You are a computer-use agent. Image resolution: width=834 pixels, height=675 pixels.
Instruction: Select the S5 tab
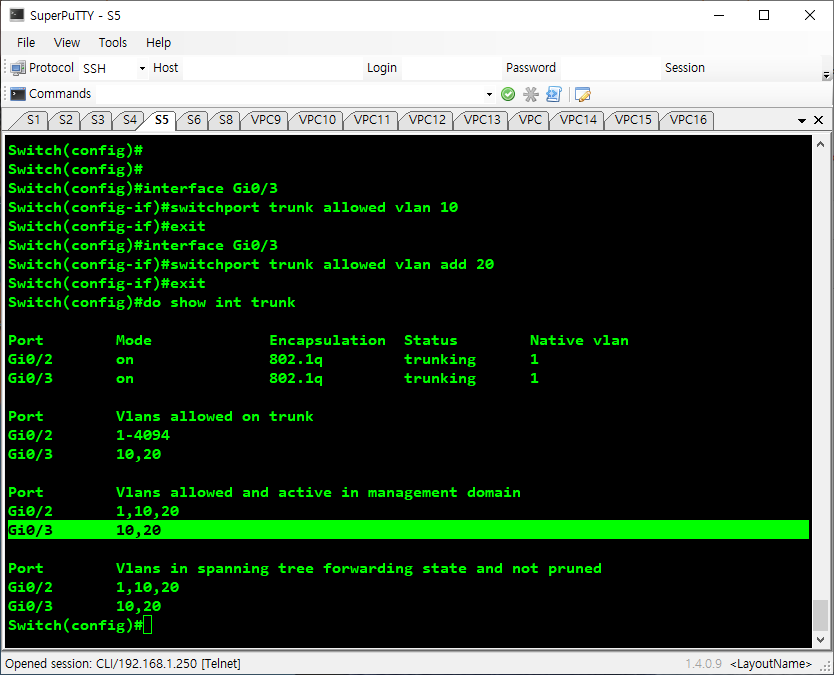tap(162, 120)
